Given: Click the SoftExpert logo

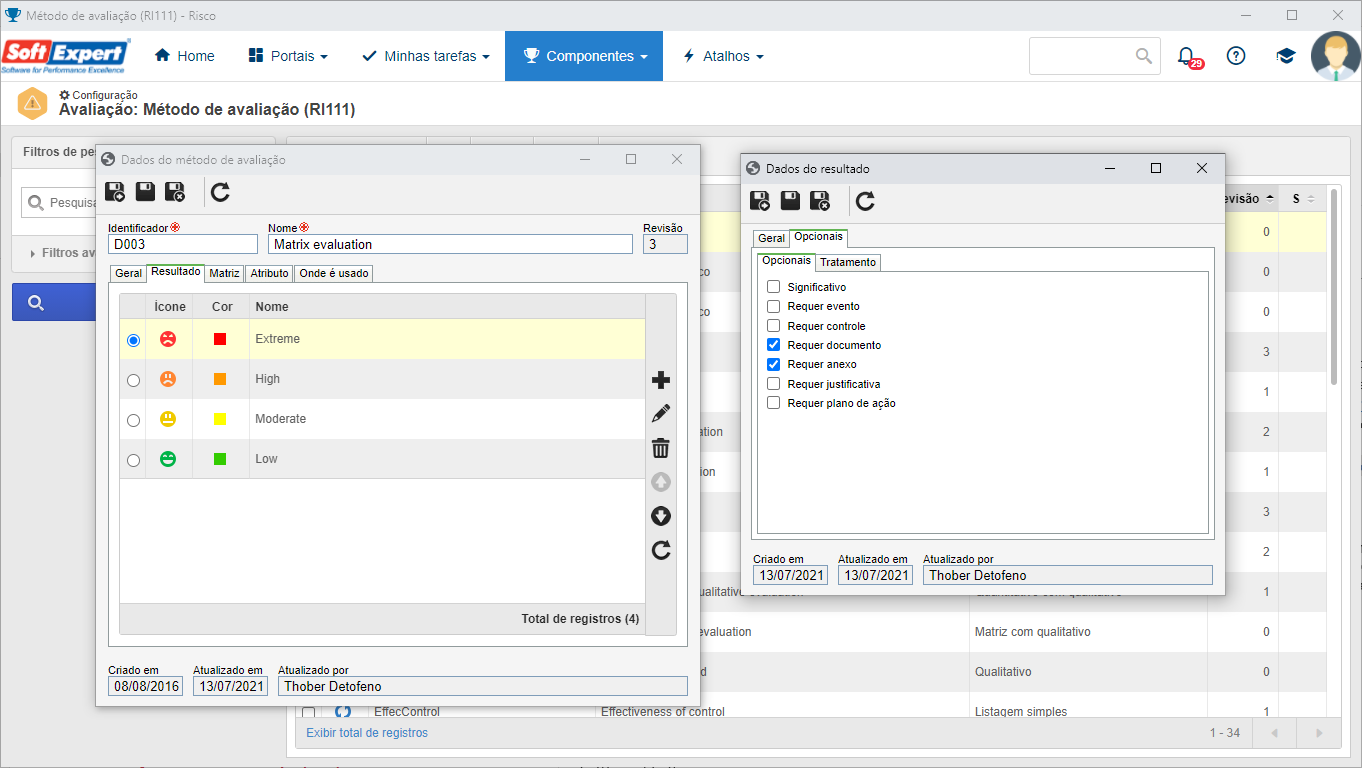Looking at the screenshot, I should [x=65, y=56].
